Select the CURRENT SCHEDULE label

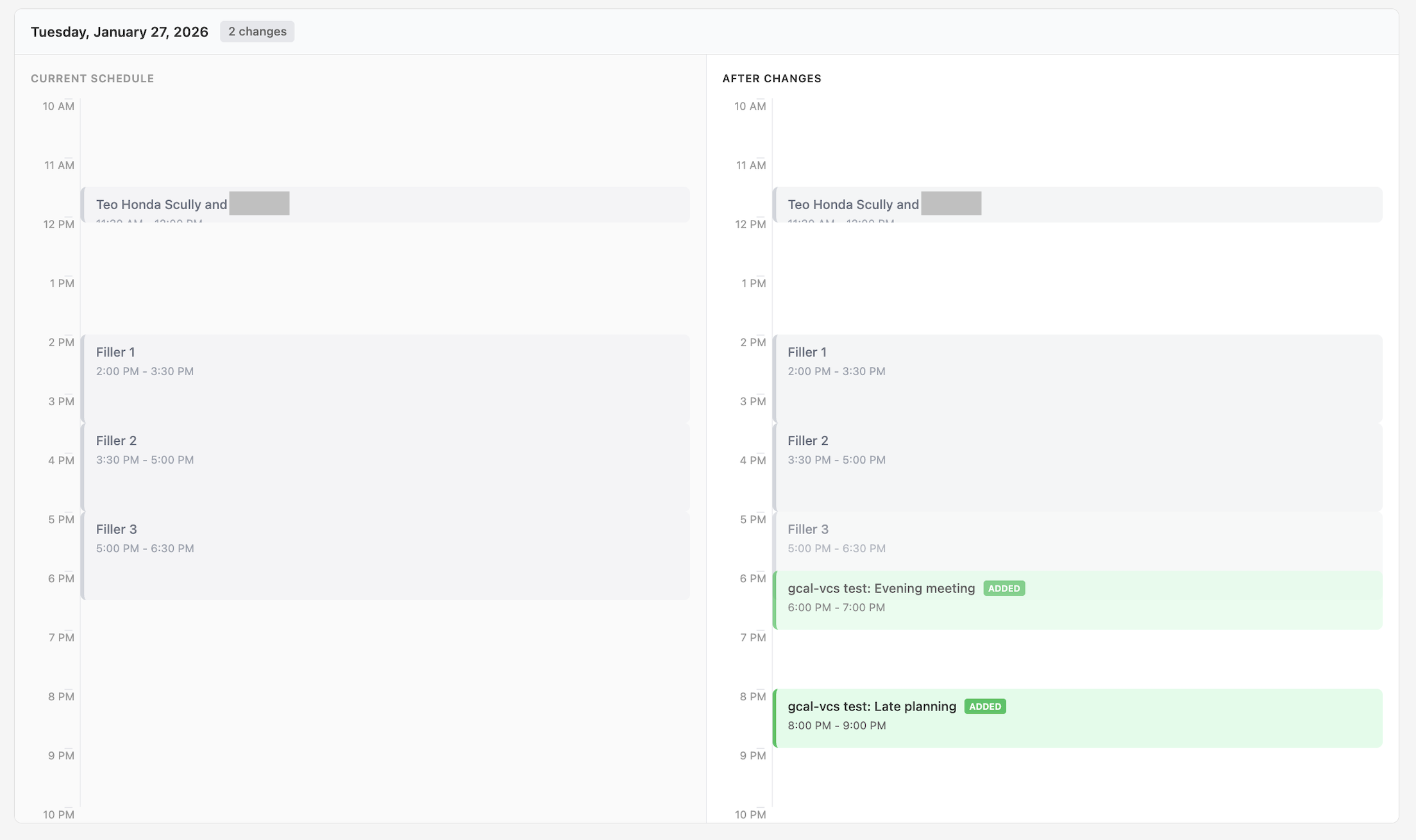92,78
